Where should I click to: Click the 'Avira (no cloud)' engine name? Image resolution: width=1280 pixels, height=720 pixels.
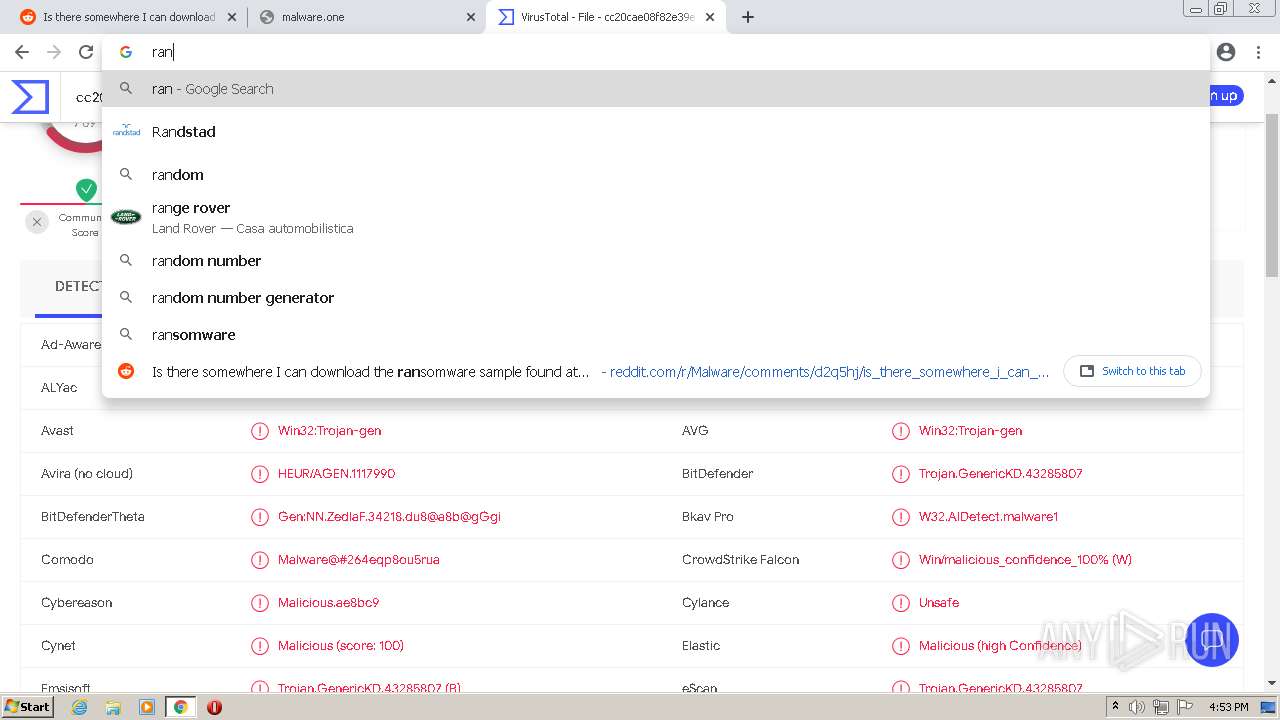[x=87, y=474]
